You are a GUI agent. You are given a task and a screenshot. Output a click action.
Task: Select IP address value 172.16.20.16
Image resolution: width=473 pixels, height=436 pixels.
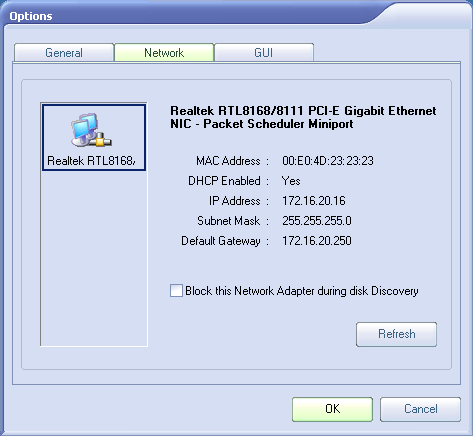click(x=314, y=201)
